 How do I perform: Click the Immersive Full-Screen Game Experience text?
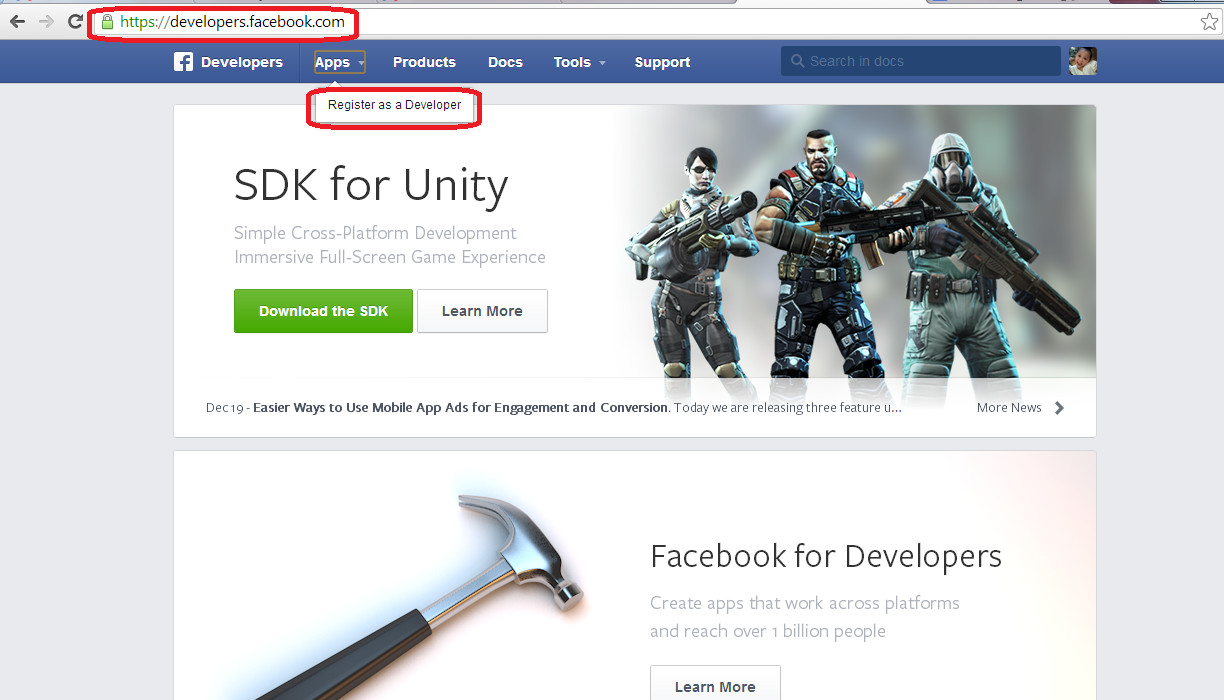(x=390, y=257)
